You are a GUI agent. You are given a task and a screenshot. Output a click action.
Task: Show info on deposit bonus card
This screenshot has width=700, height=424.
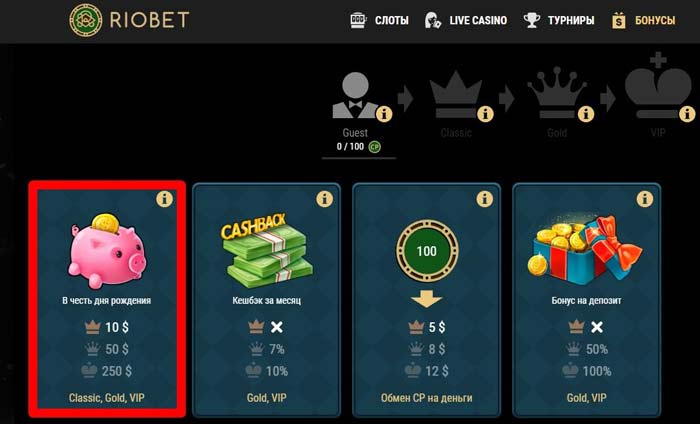coord(644,199)
